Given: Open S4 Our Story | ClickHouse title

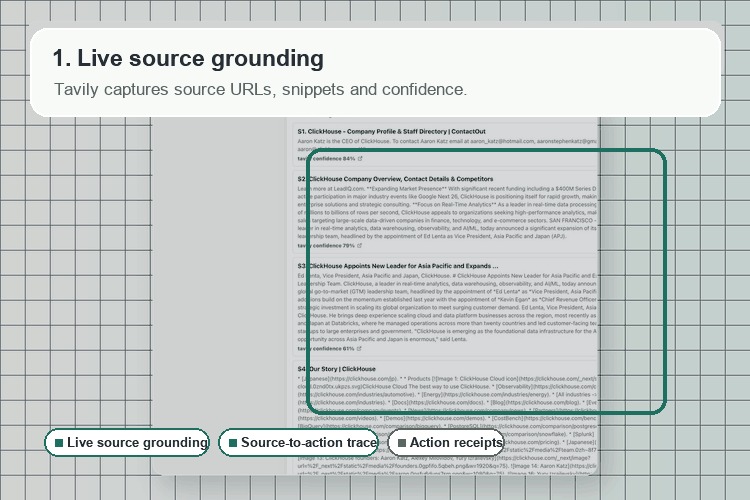Looking at the screenshot, I should pyautogui.click(x=336, y=369).
